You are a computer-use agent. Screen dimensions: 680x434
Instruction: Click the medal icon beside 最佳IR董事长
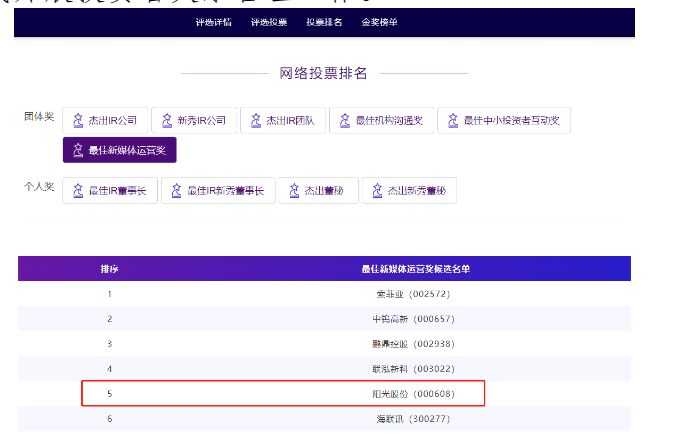[77, 191]
